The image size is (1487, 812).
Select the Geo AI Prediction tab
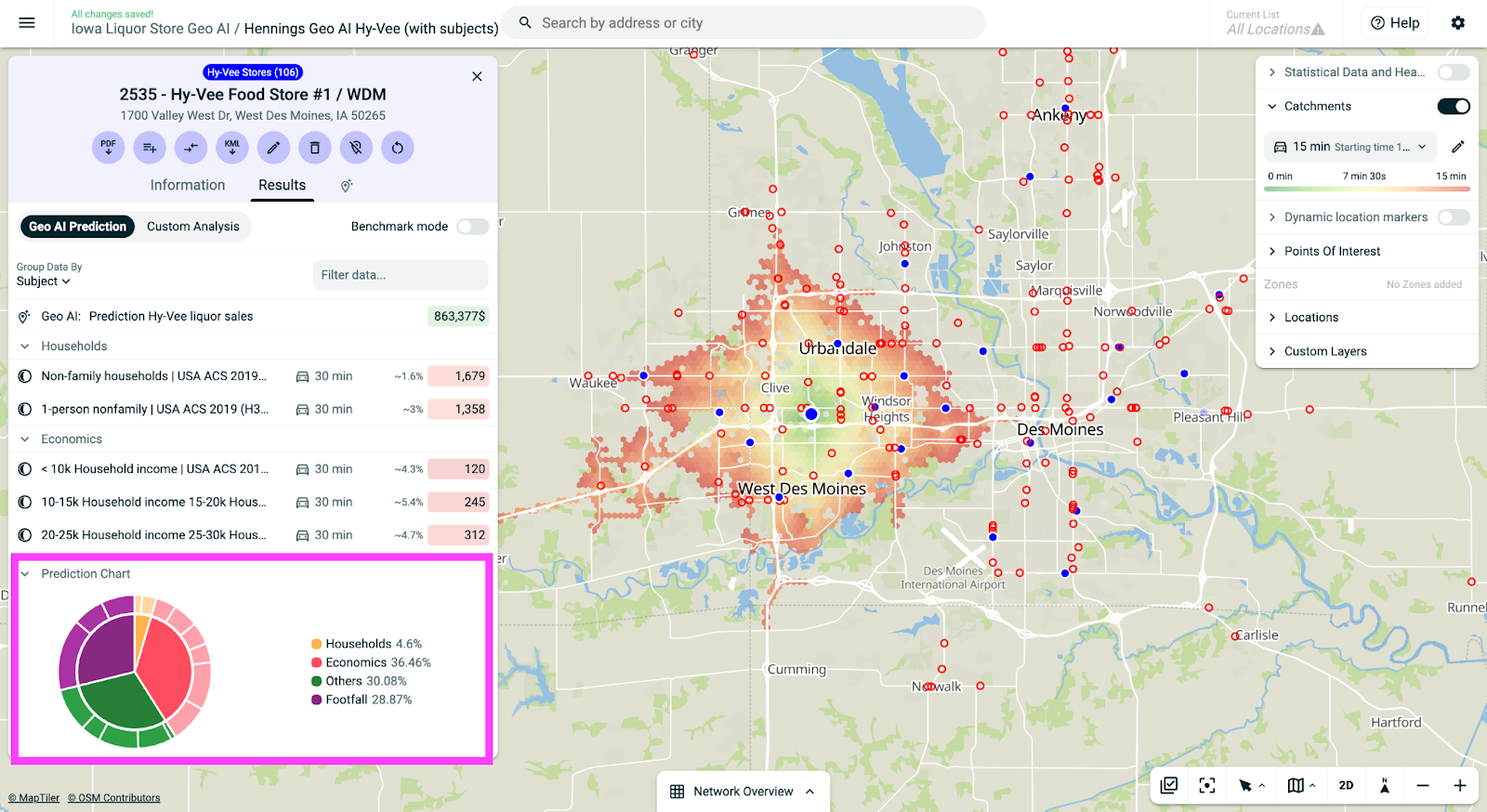[x=77, y=227]
